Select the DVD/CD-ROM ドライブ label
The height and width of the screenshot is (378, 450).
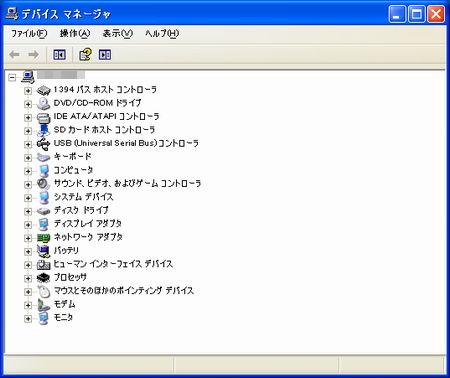[97, 103]
